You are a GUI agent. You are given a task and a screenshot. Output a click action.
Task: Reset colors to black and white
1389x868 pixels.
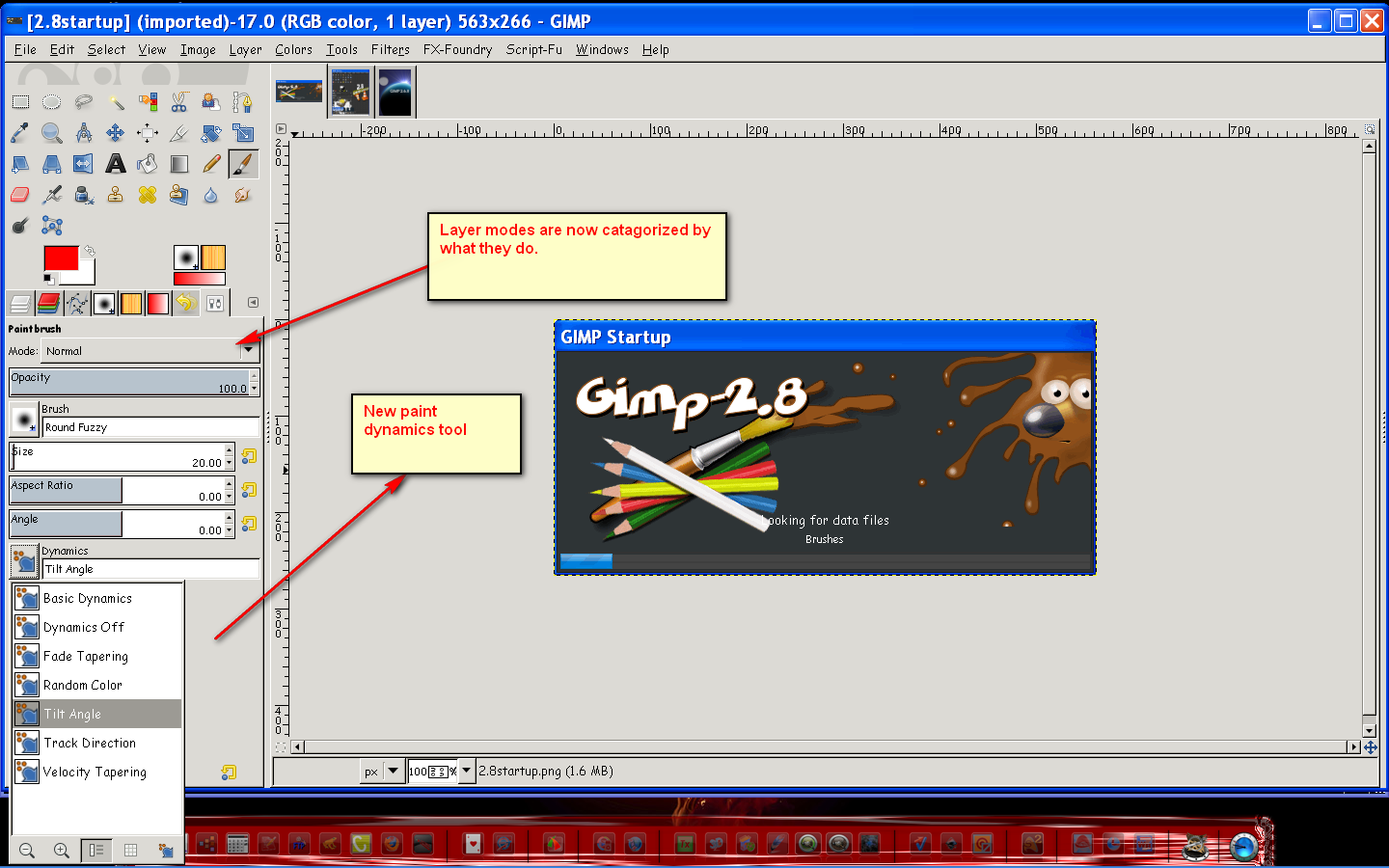[x=48, y=280]
